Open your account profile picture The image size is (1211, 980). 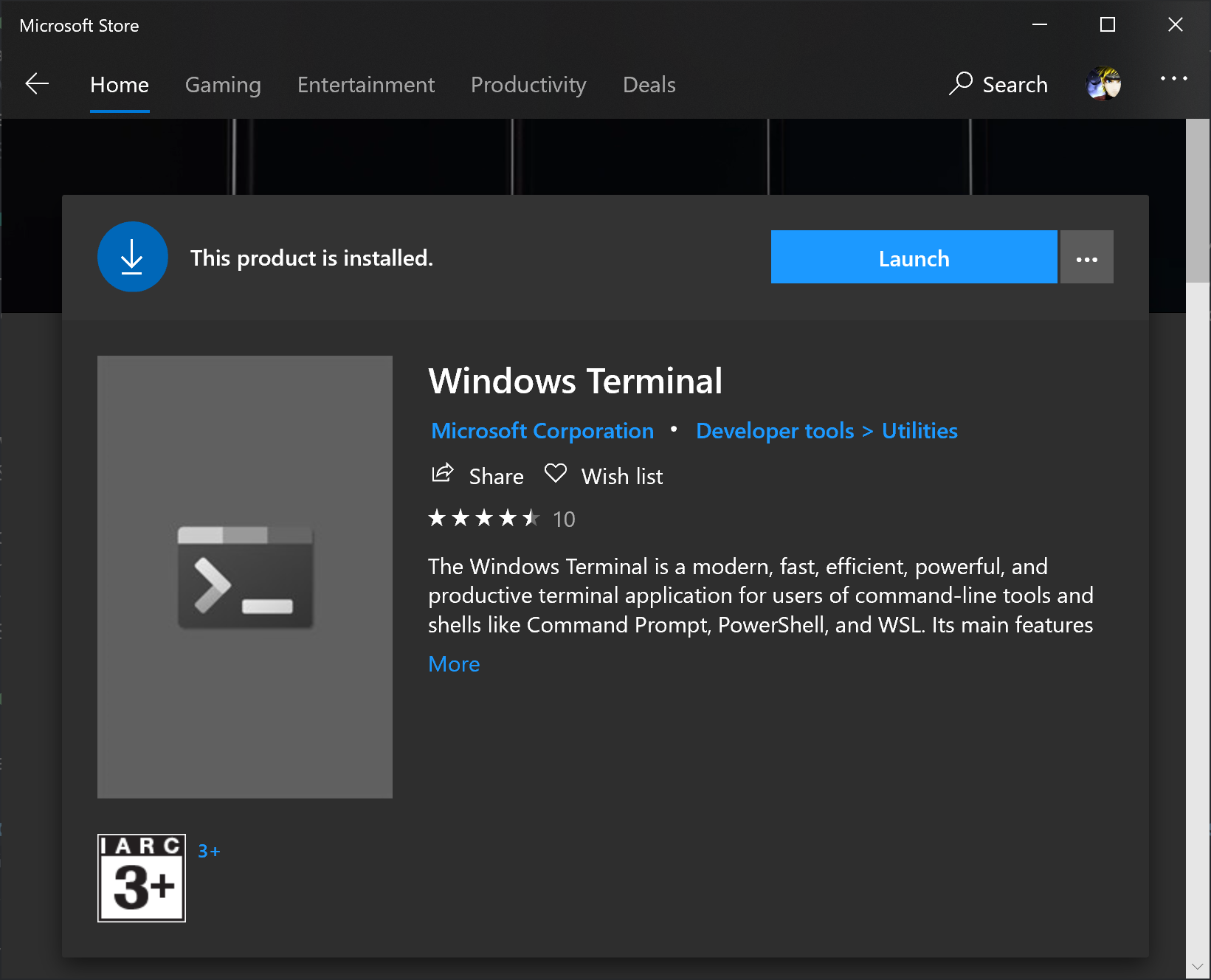pos(1103,83)
